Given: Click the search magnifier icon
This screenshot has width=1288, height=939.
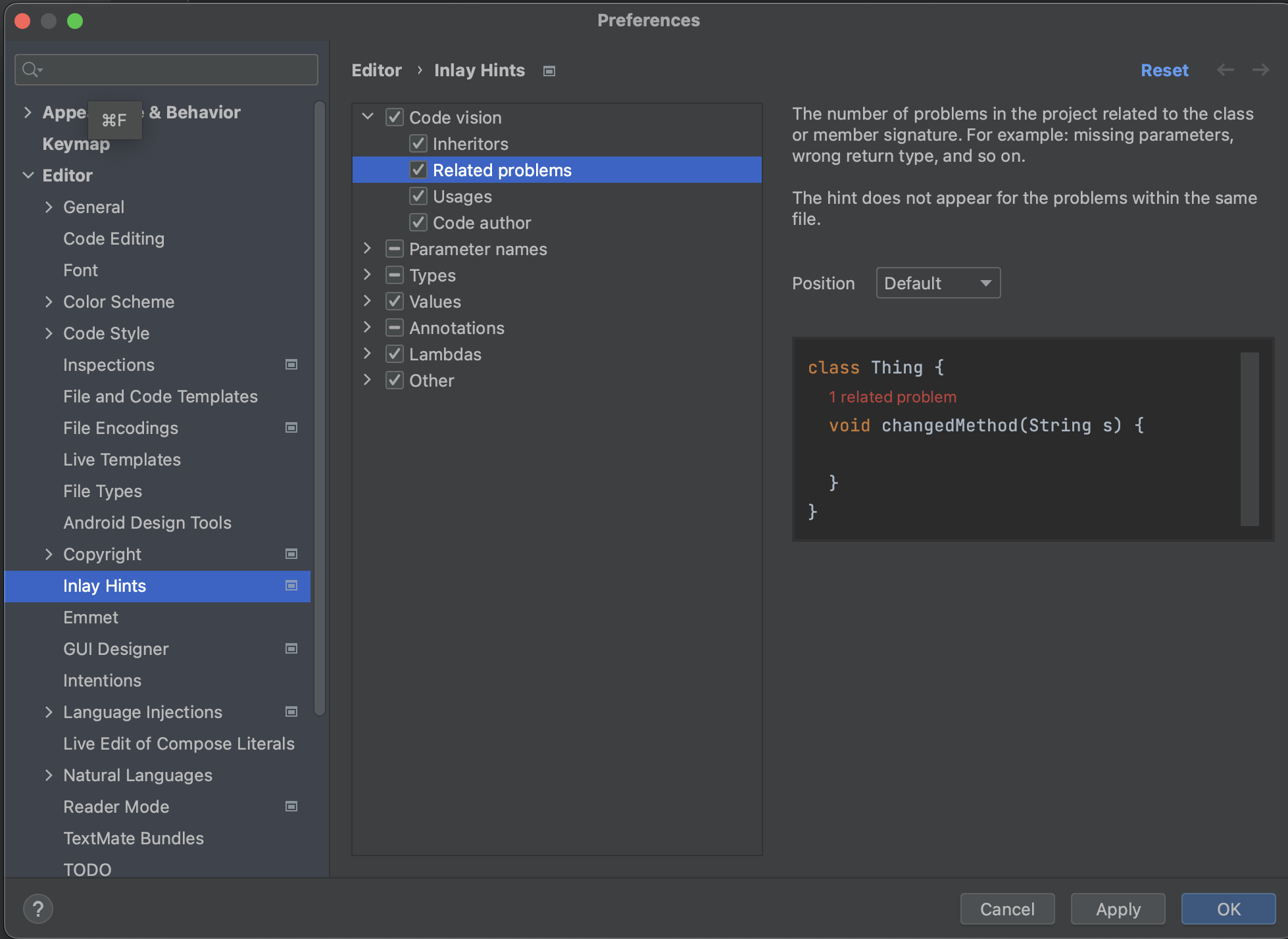Looking at the screenshot, I should [x=31, y=69].
